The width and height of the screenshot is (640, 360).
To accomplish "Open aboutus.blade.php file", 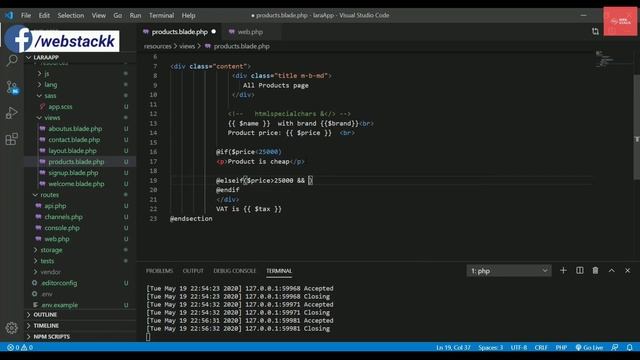I will (x=75, y=129).
